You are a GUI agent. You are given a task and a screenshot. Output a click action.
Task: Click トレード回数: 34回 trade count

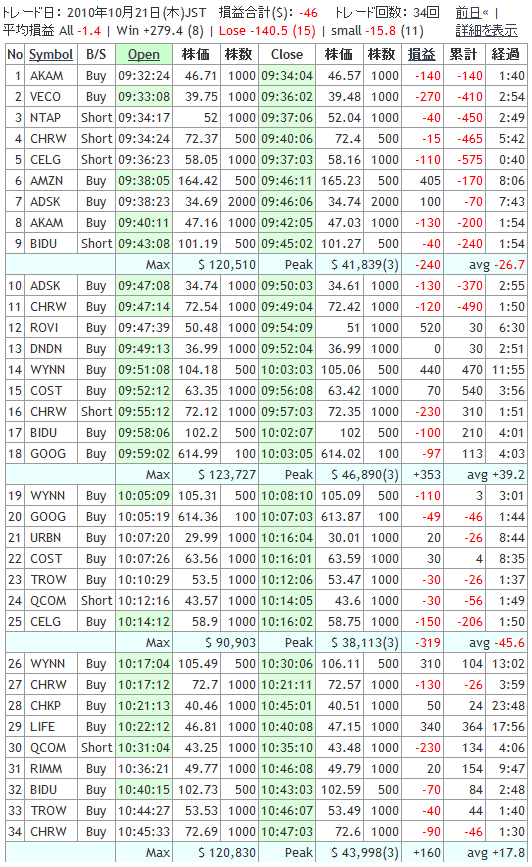tap(387, 13)
